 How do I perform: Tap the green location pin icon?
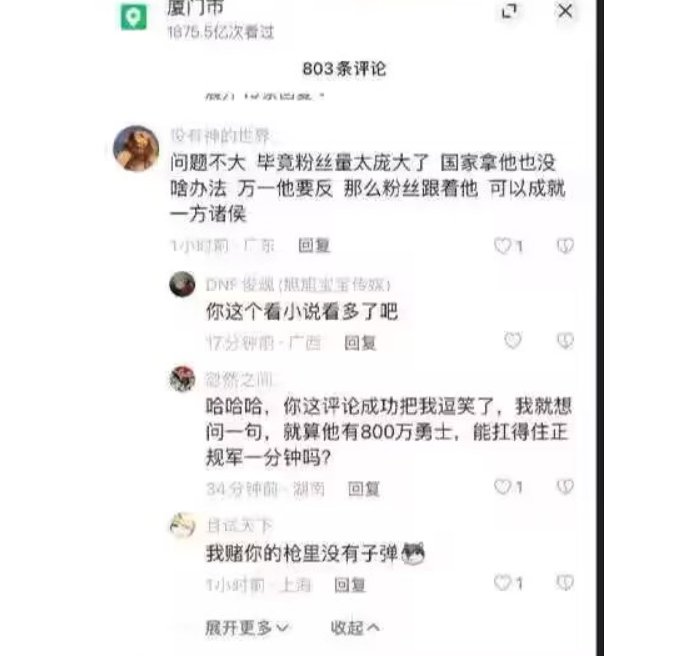[x=133, y=17]
